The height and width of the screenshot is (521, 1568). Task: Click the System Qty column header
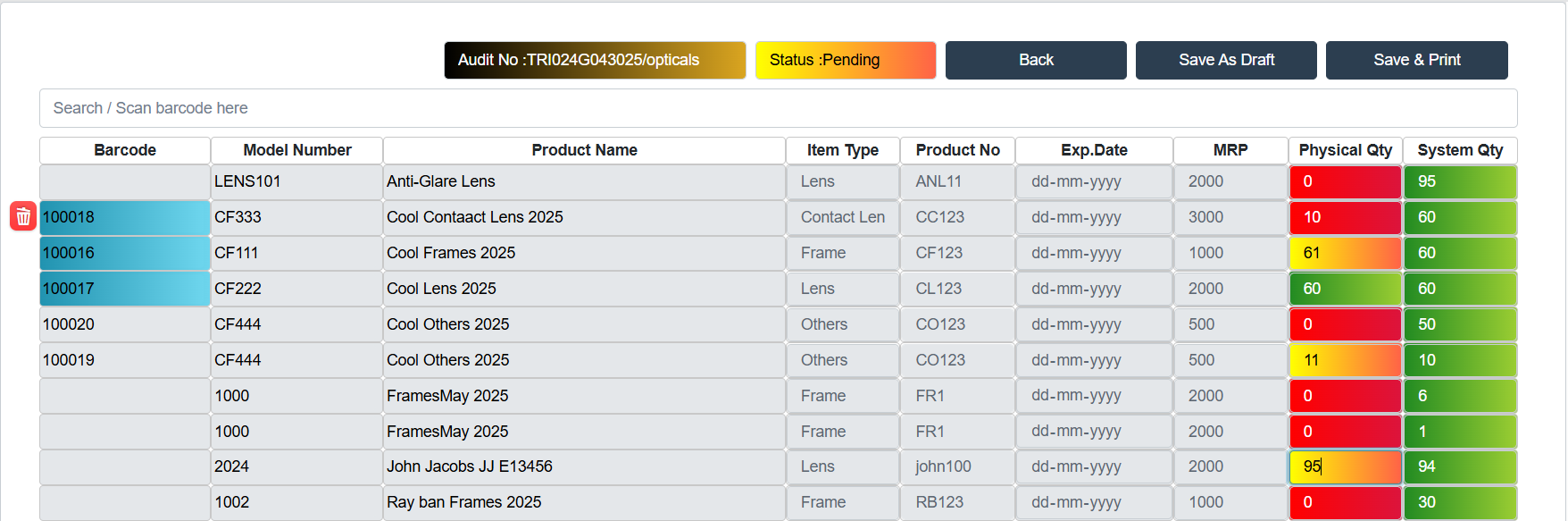[x=1459, y=150]
